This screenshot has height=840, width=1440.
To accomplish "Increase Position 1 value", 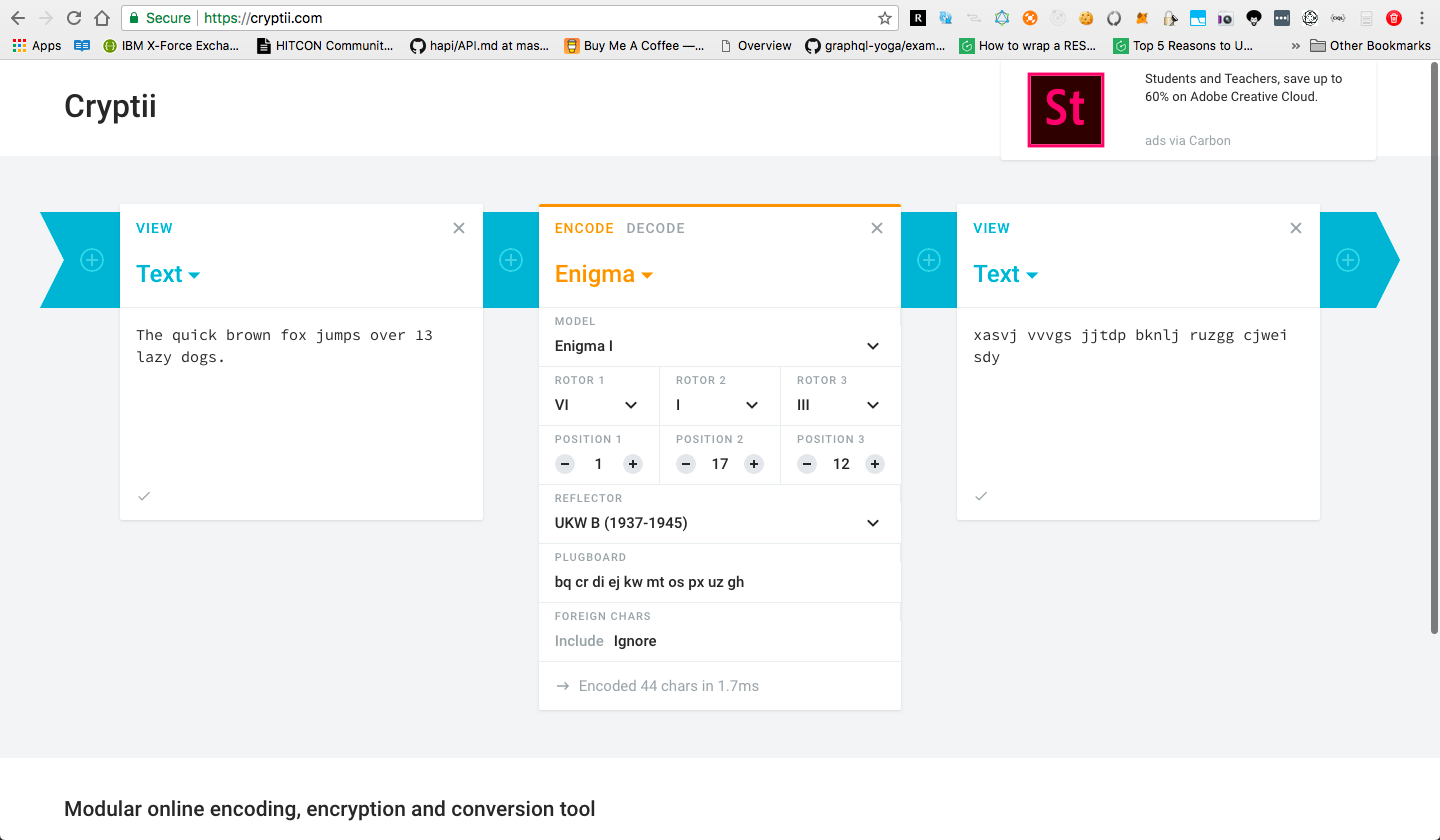I will click(x=633, y=464).
